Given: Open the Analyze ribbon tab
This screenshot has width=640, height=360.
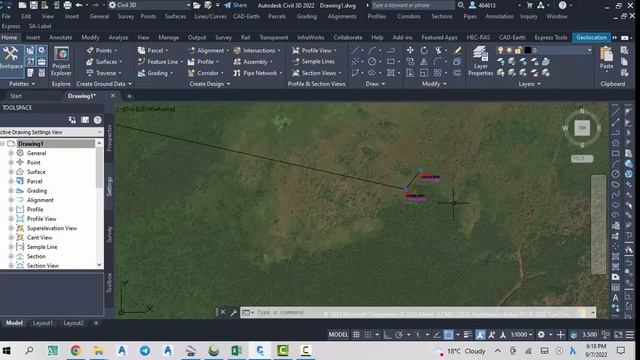Looking at the screenshot, I should (x=118, y=37).
